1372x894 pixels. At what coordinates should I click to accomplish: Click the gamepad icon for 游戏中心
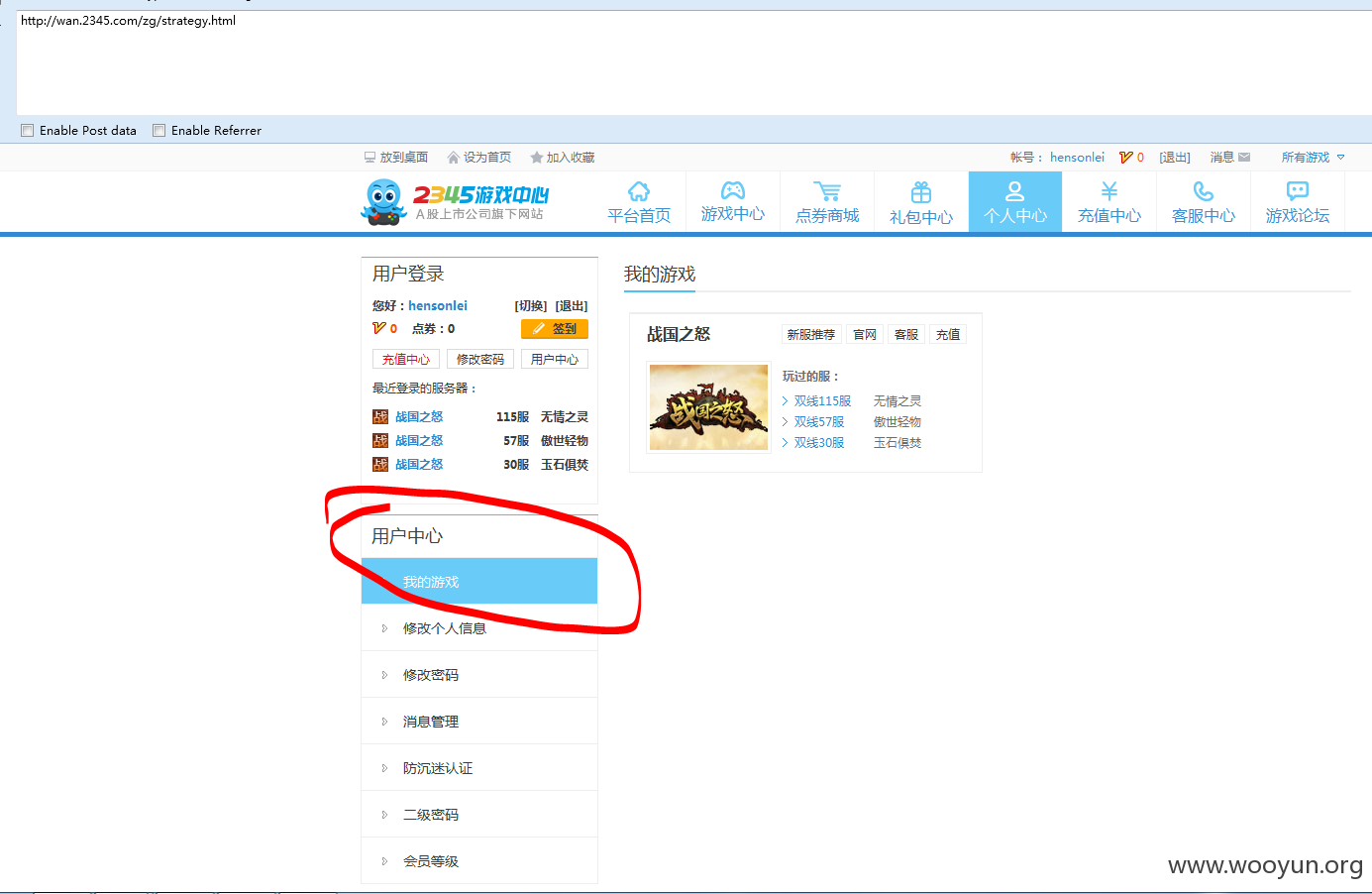click(733, 190)
